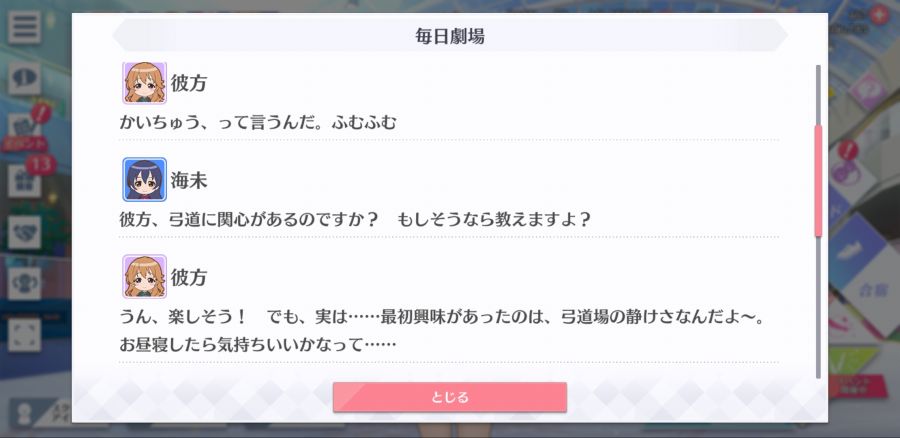This screenshot has width=900, height=438.
Task: Open the shoe training tile
Action: click(858, 250)
